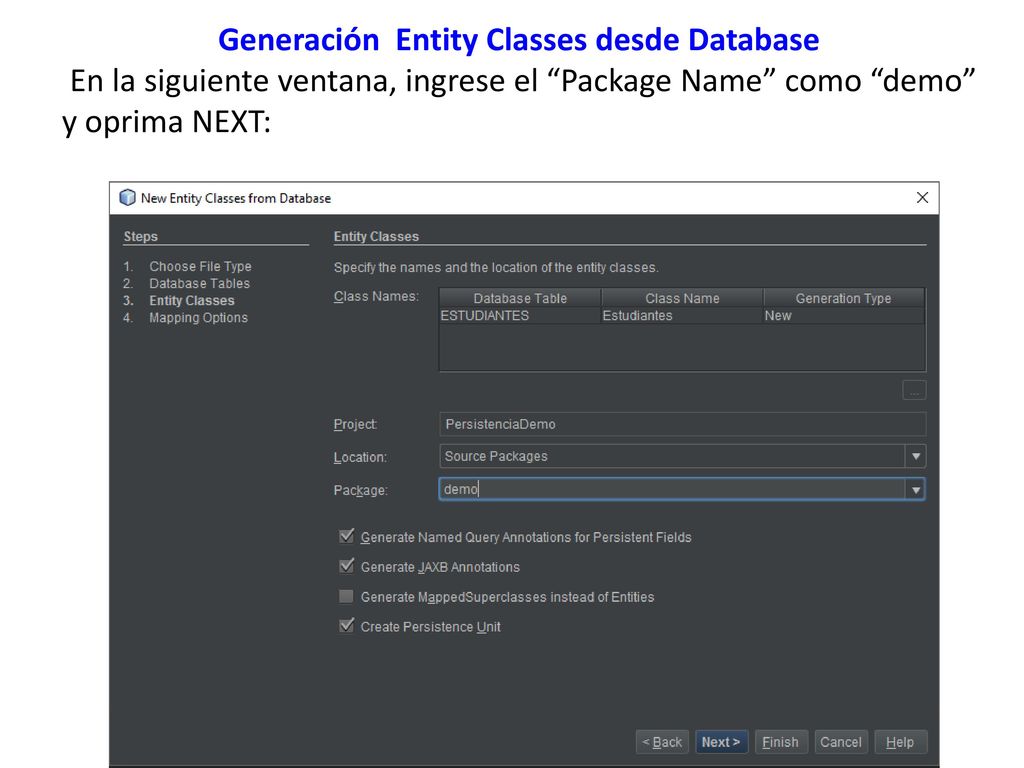The image size is (1024, 768).
Task: Click the Package text field containing demo
Action: [672, 489]
